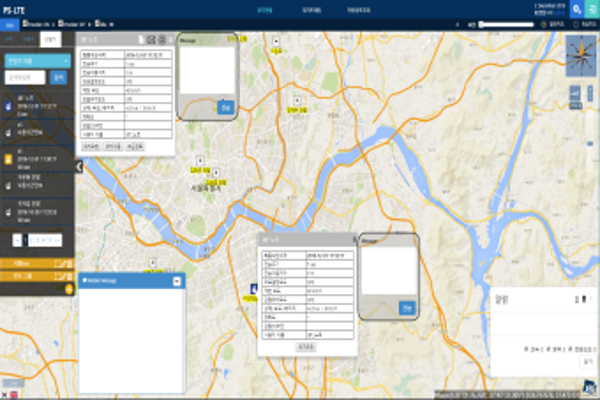Select the radio option right of the slider

coord(543,23)
